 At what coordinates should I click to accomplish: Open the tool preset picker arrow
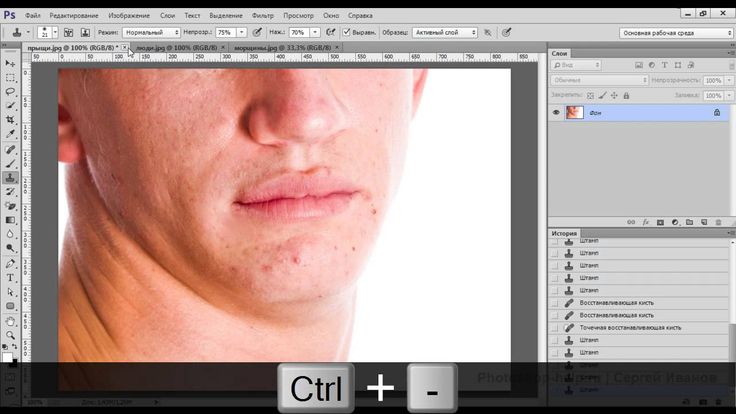[28, 32]
